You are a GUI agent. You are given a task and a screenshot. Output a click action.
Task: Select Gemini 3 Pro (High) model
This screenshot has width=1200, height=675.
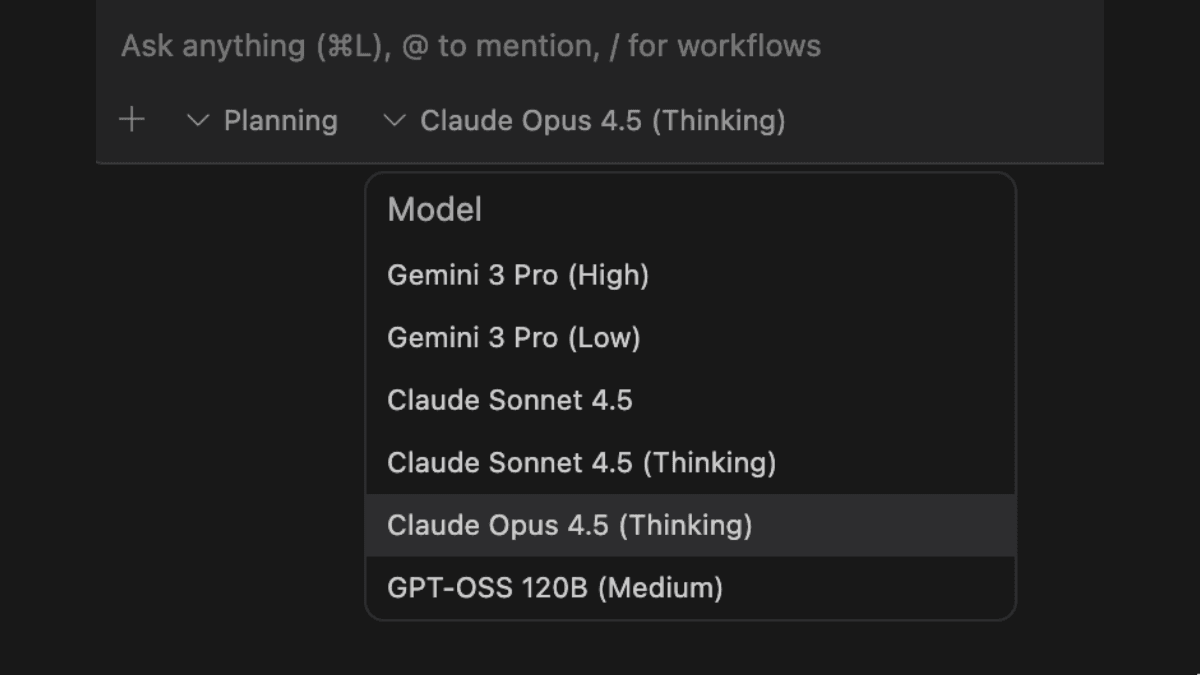coord(518,275)
